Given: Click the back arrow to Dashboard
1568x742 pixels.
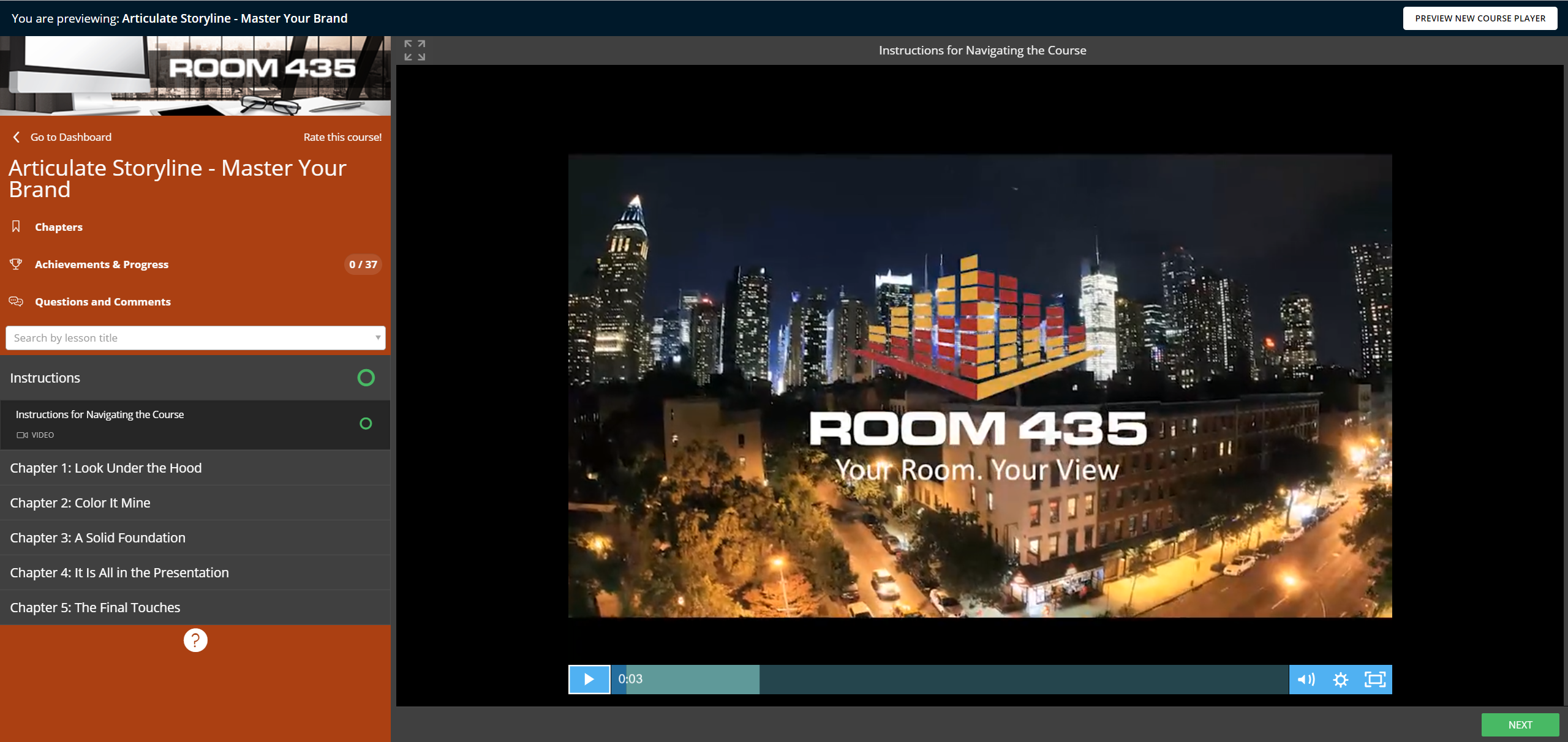Looking at the screenshot, I should pos(17,137).
